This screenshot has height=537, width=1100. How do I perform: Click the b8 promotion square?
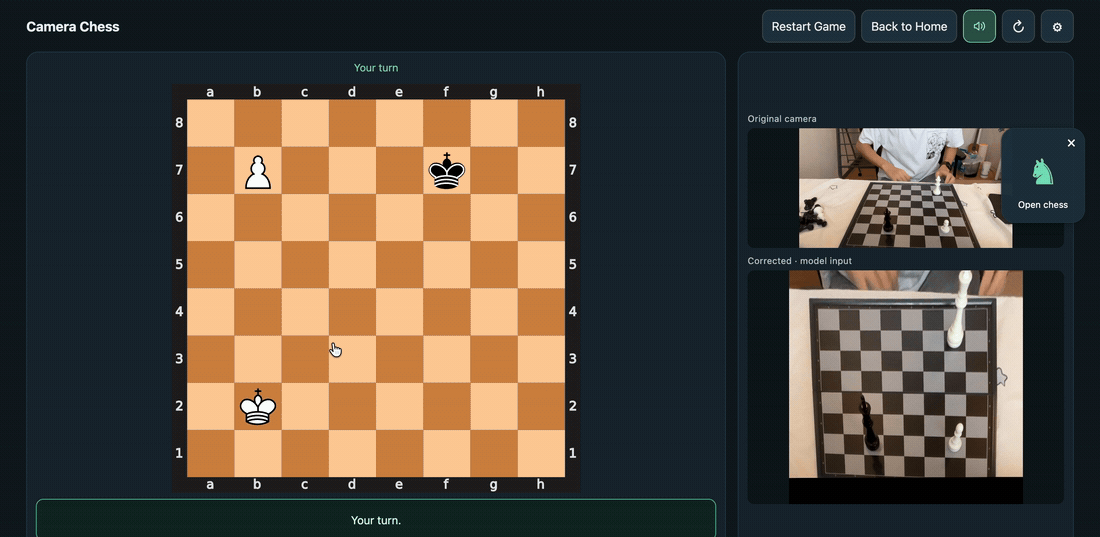257,123
